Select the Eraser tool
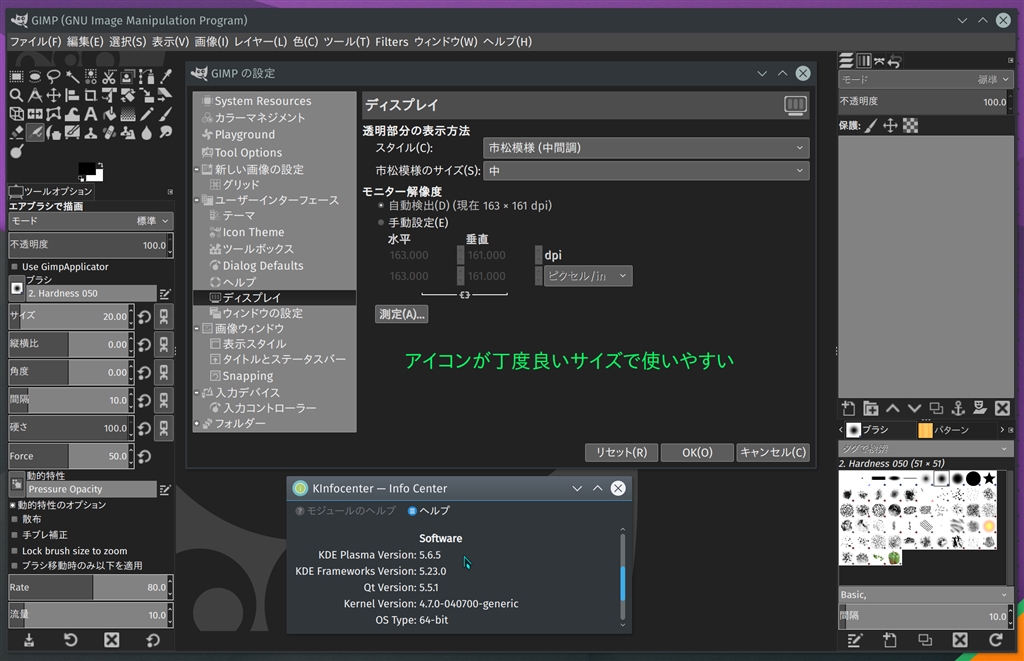Screen dimensions: 1024x661 [16, 133]
